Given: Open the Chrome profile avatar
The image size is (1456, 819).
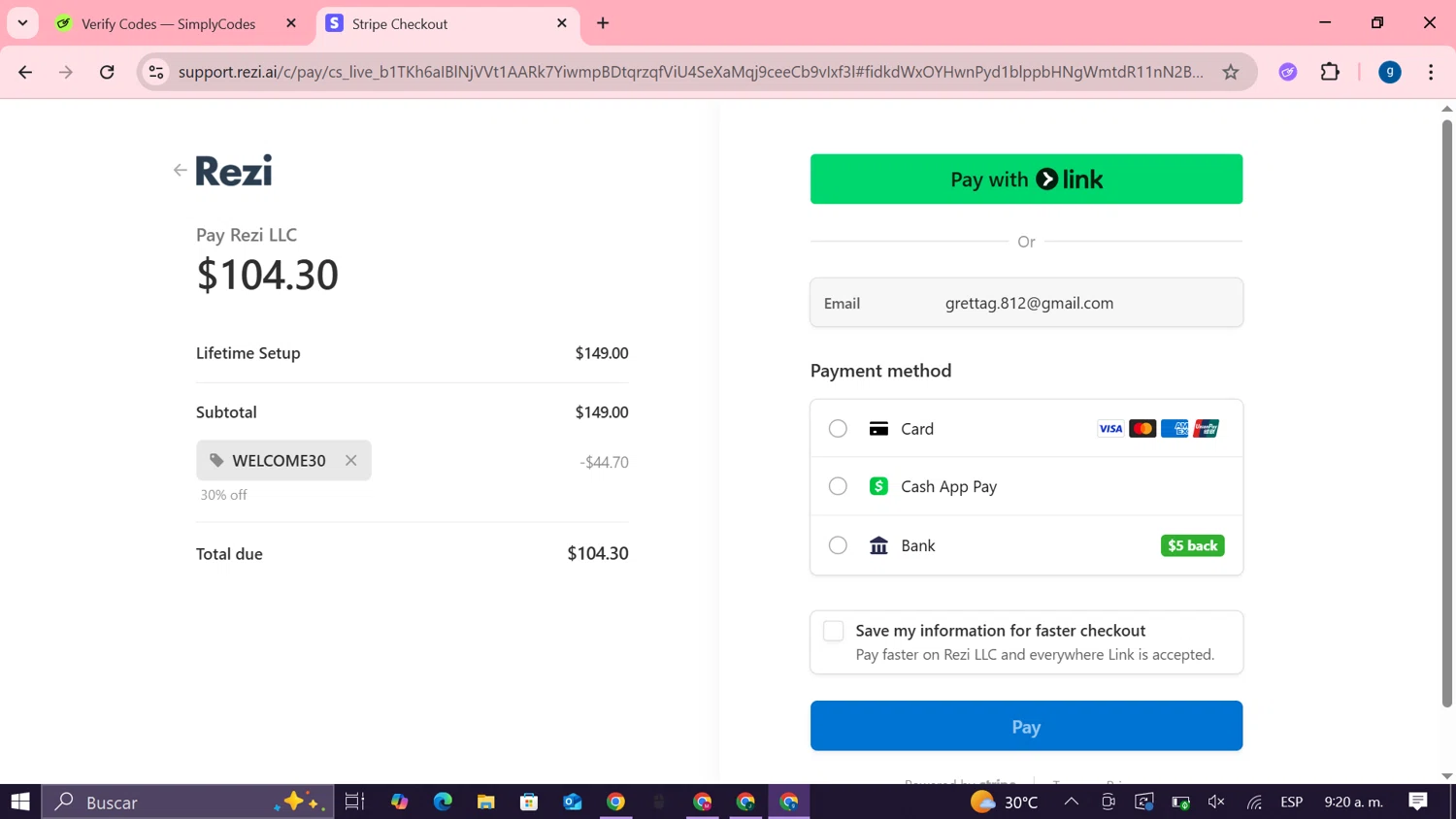Looking at the screenshot, I should tap(1390, 72).
